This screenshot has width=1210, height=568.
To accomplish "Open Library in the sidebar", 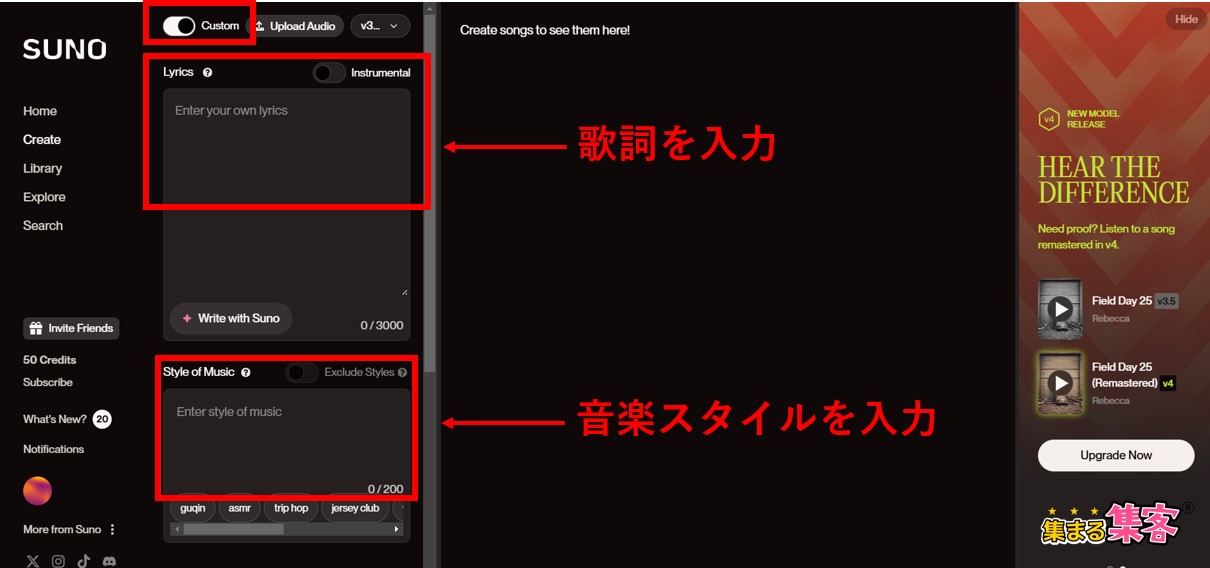I will pyautogui.click(x=43, y=168).
